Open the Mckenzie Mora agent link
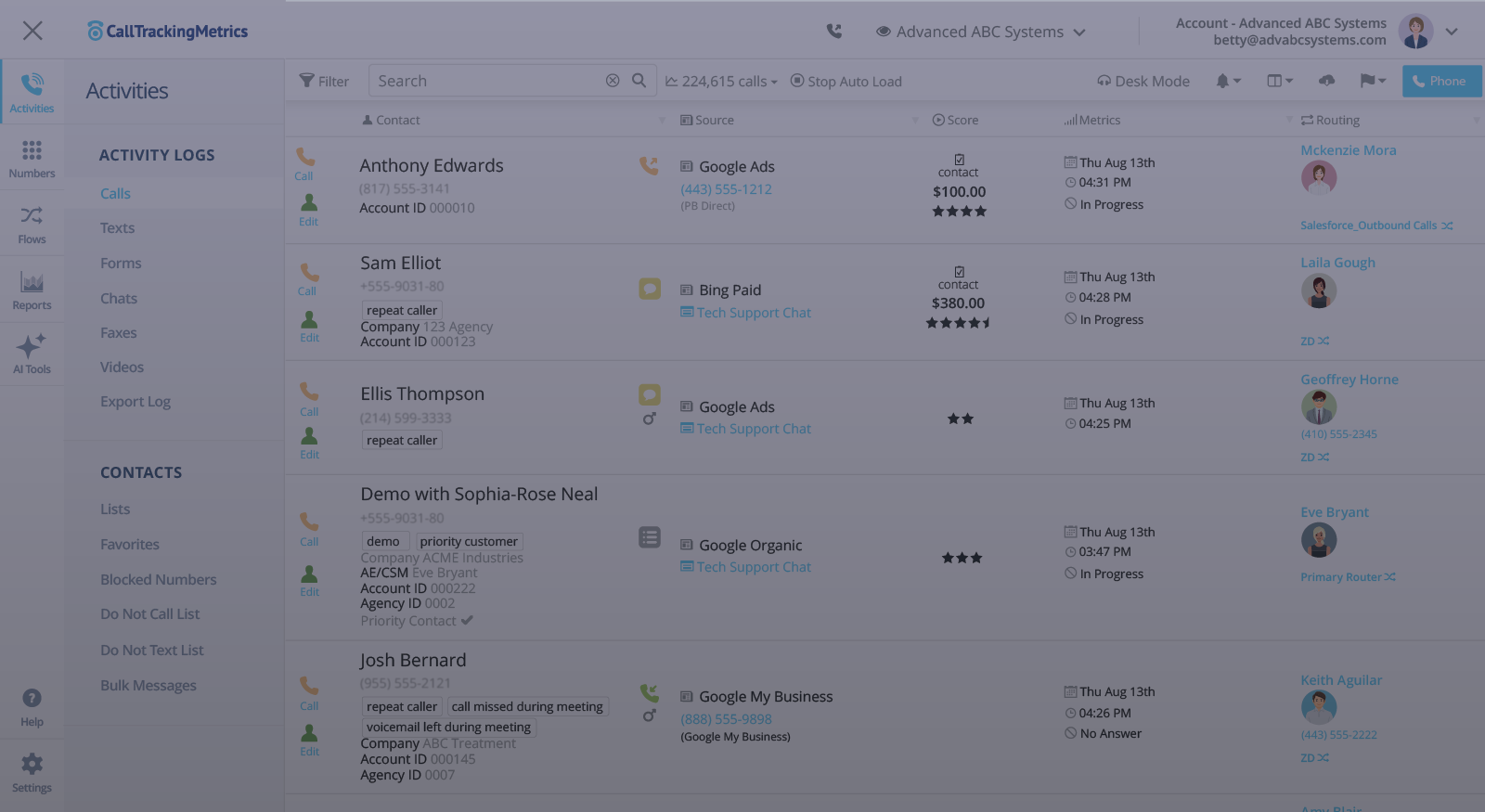 pyautogui.click(x=1348, y=150)
